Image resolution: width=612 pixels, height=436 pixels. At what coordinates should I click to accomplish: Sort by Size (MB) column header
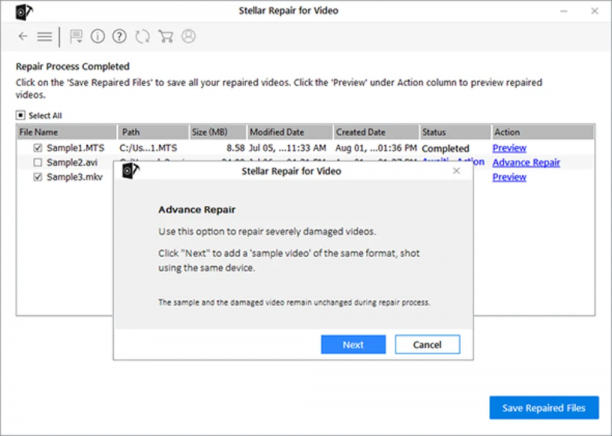(218, 132)
